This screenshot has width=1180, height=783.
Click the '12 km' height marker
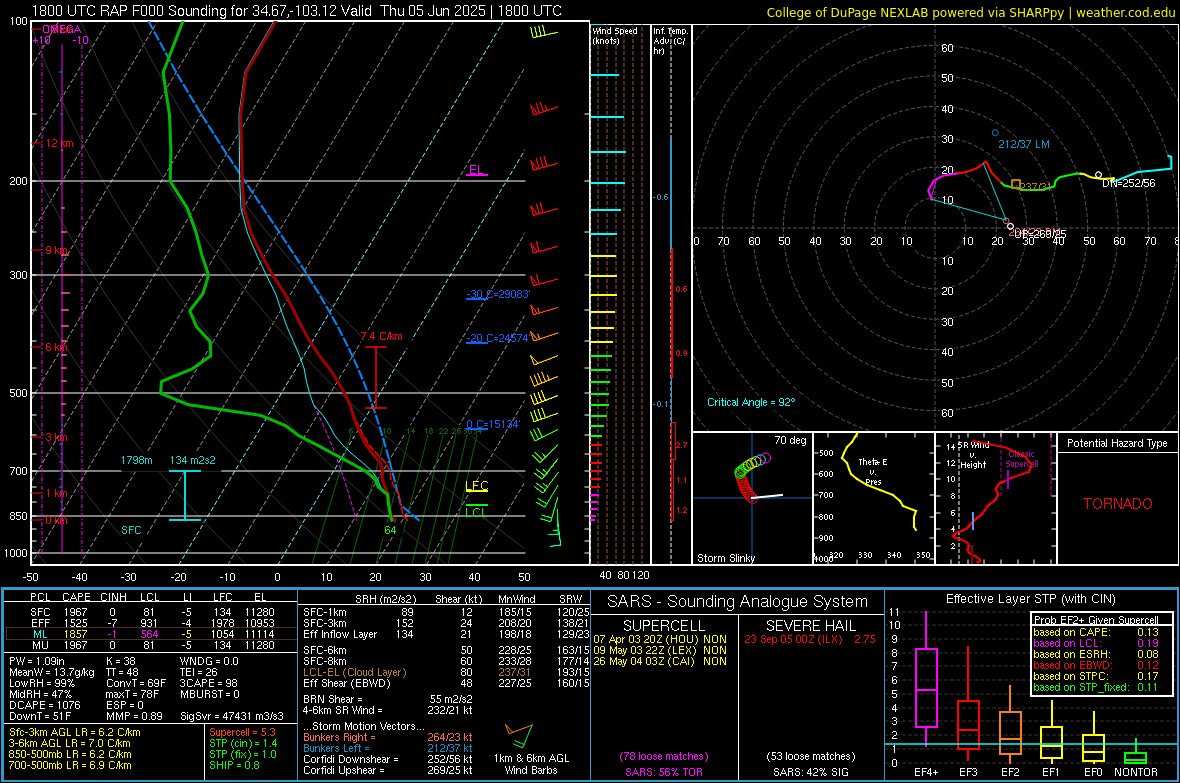59,143
